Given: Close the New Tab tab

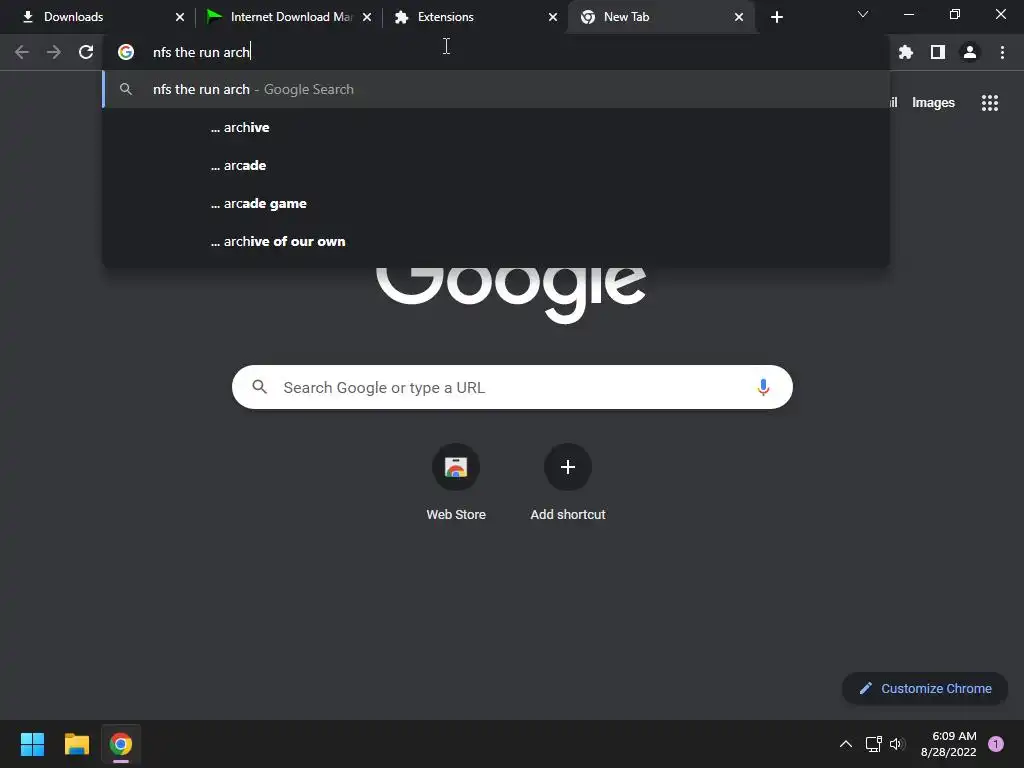Looking at the screenshot, I should pyautogui.click(x=739, y=17).
